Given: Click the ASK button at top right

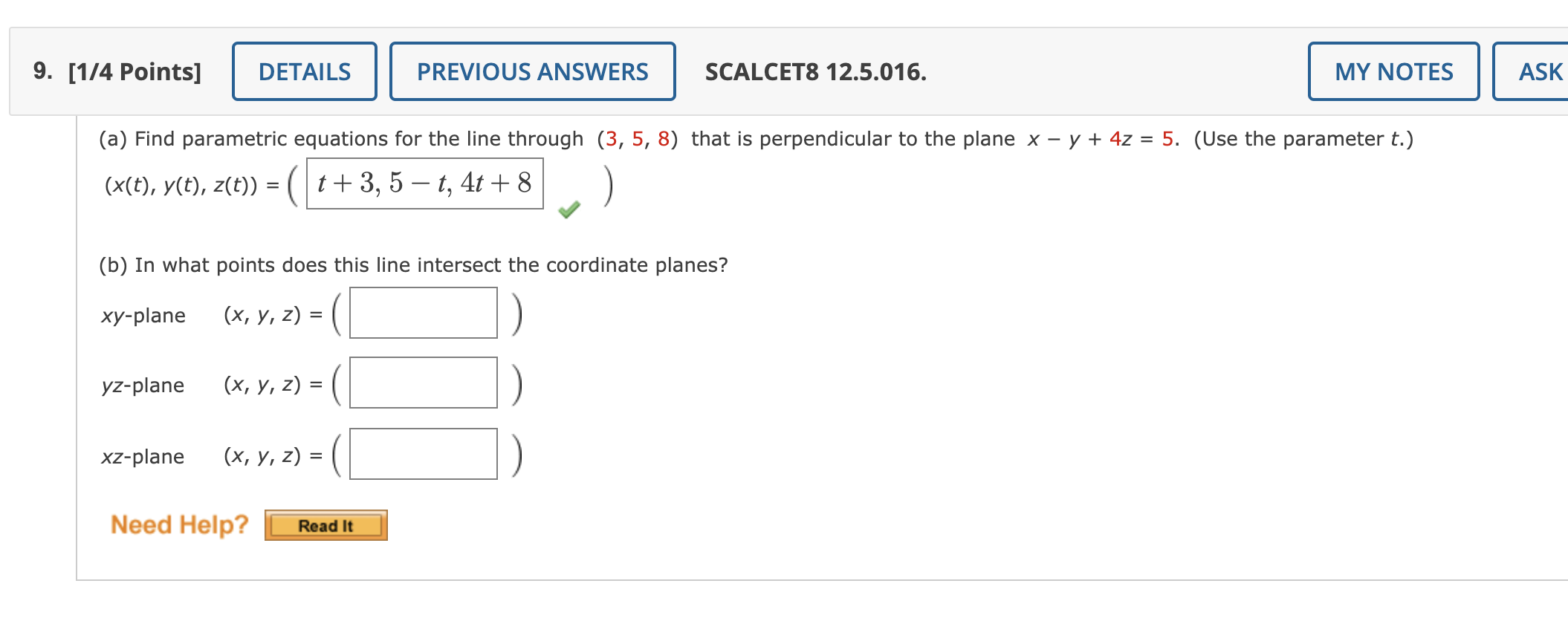Looking at the screenshot, I should coord(1543,71).
